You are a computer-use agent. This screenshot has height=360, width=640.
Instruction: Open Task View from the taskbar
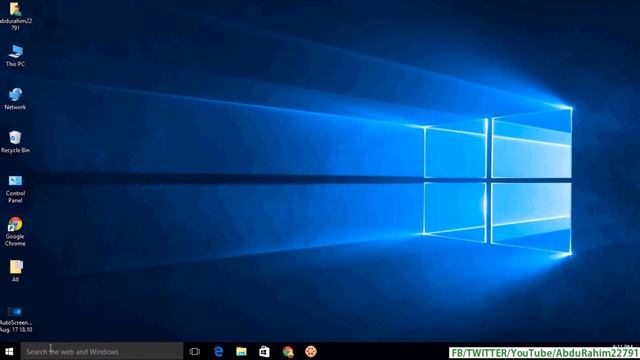pos(195,351)
